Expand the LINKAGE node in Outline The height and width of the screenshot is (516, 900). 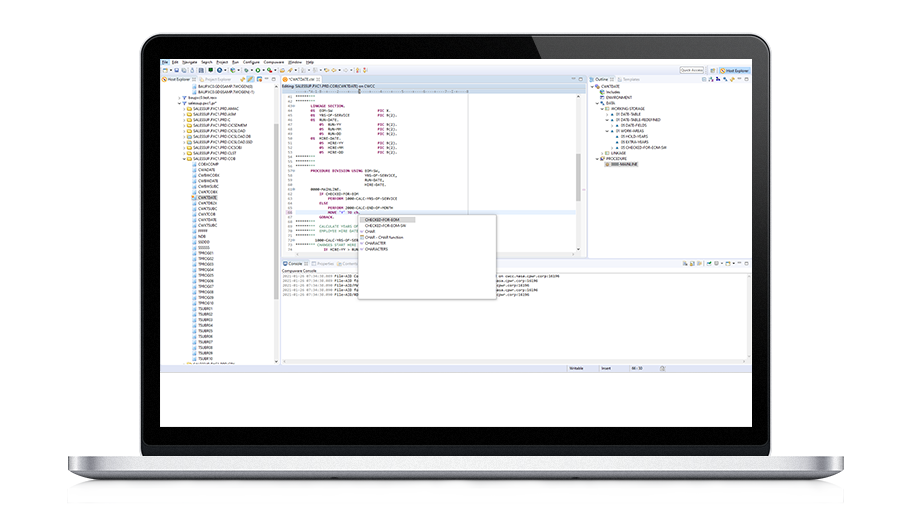click(x=600, y=152)
